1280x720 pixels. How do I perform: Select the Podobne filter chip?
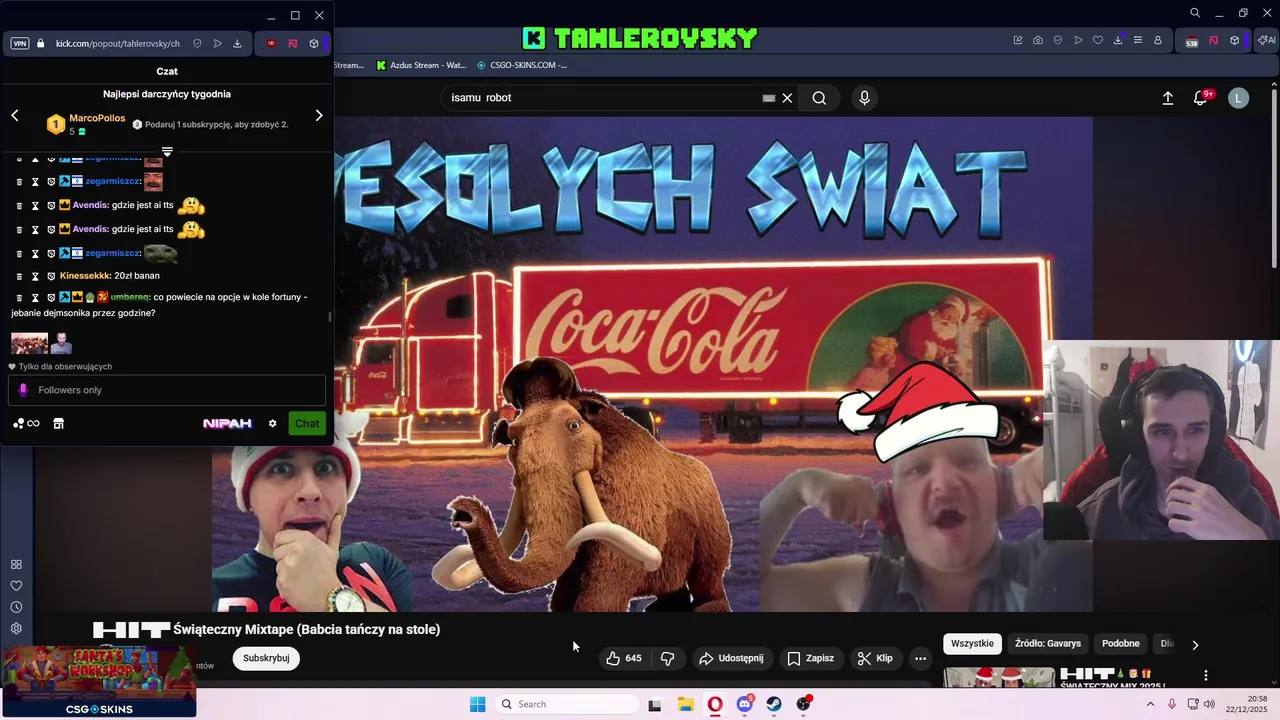(1120, 644)
